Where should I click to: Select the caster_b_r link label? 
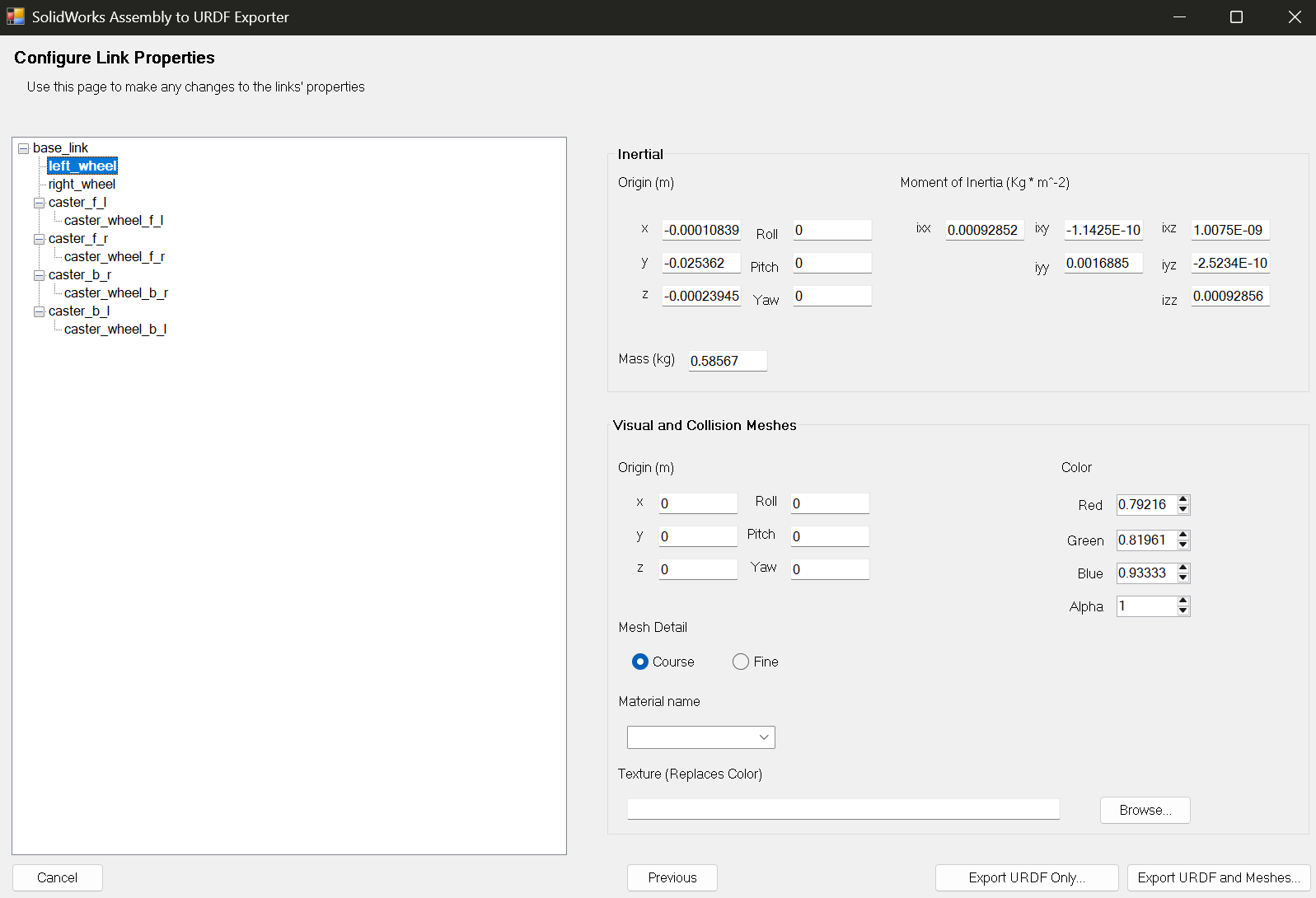[x=80, y=274]
